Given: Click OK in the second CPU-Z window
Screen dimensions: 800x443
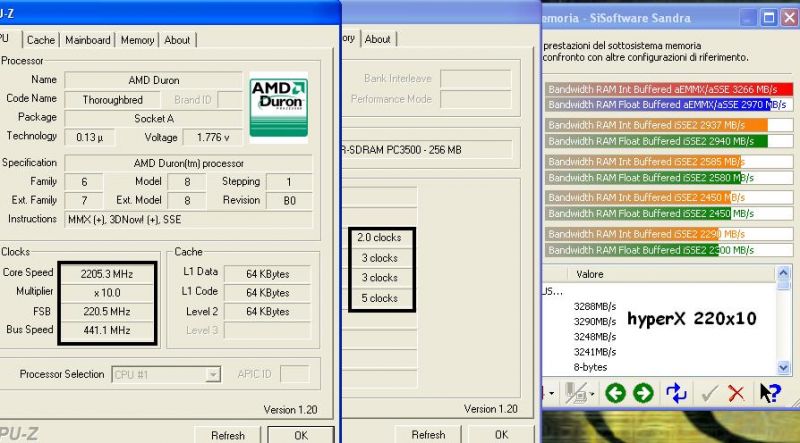Looking at the screenshot, I should coord(501,435).
